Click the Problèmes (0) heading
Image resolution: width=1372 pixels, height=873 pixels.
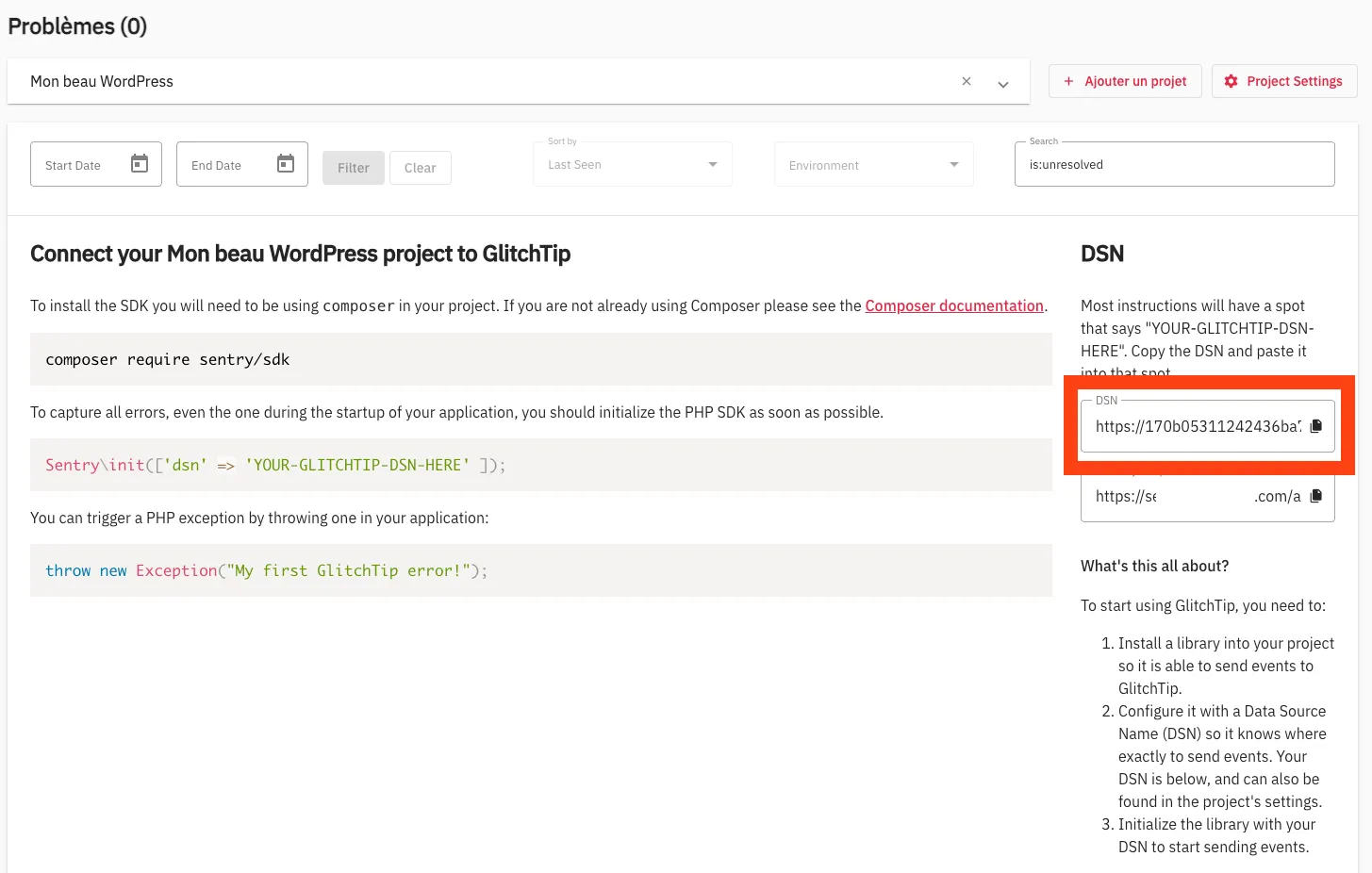click(x=77, y=26)
